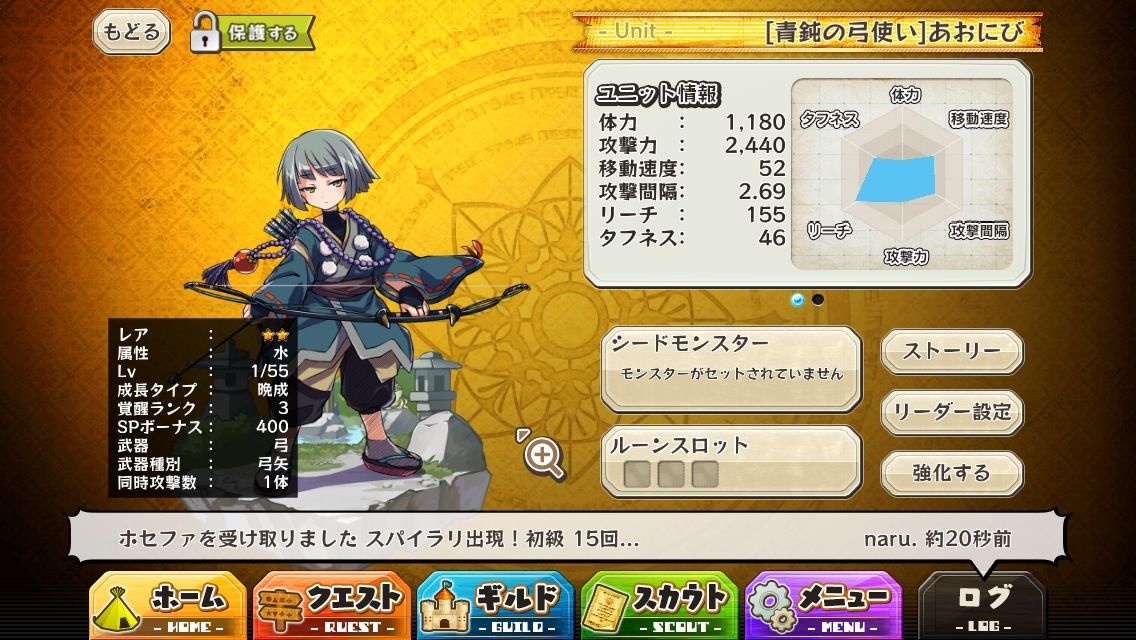Click the blue radar stats chart
The width and height of the screenshot is (1136, 640).
coord(895,179)
